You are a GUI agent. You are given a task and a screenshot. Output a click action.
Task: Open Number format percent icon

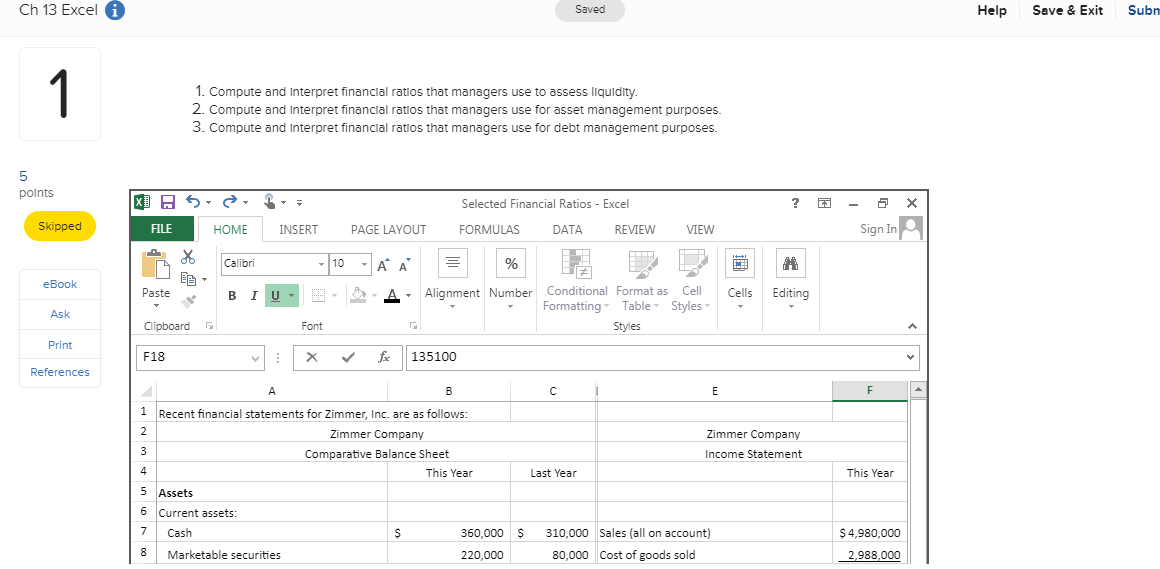pos(510,264)
